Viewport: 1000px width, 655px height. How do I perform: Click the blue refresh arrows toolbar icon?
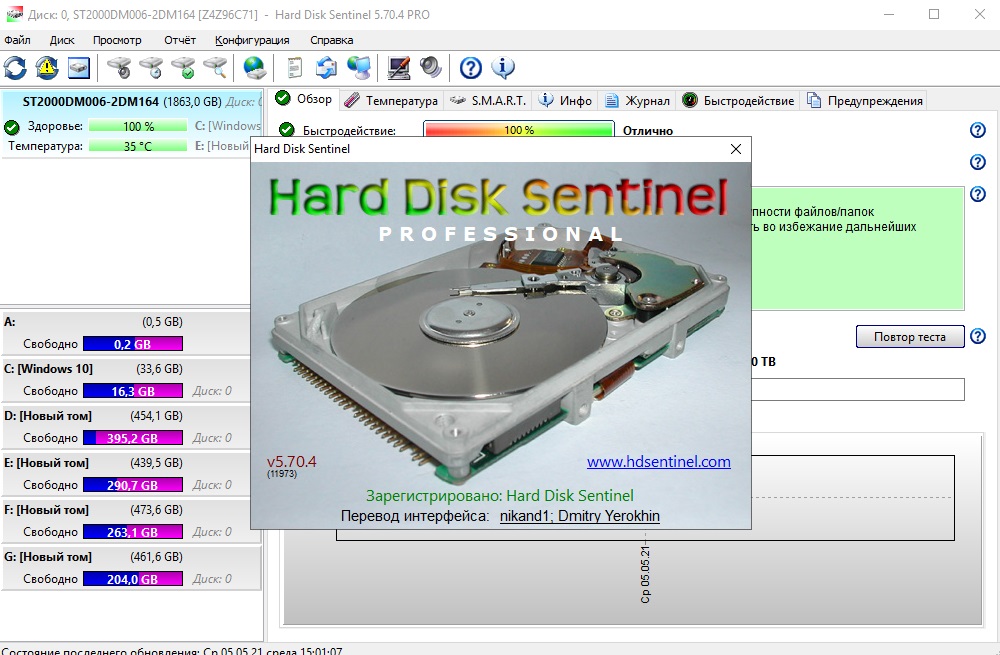[x=15, y=68]
